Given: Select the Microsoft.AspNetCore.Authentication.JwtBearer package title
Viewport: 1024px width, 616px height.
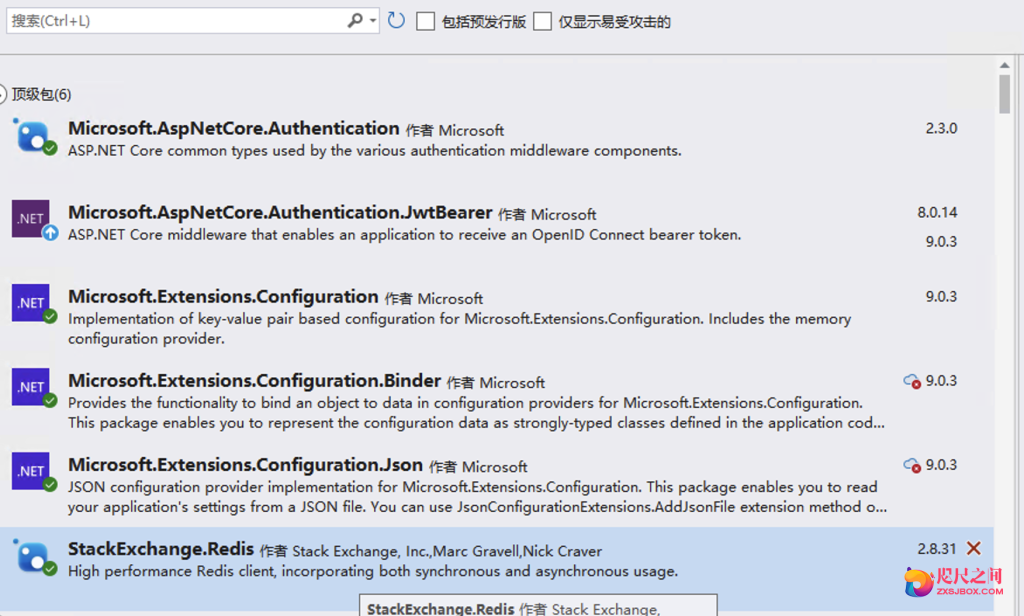Looking at the screenshot, I should point(280,212).
